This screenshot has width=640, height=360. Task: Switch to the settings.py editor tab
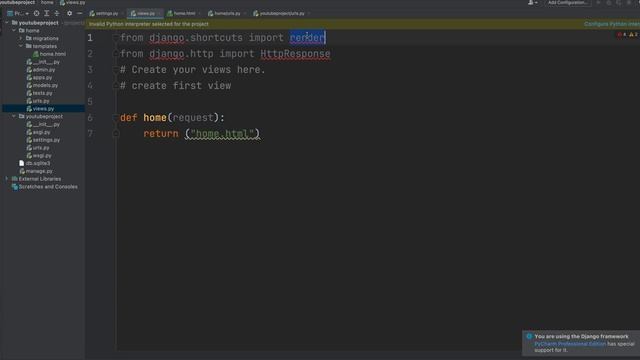(107, 13)
